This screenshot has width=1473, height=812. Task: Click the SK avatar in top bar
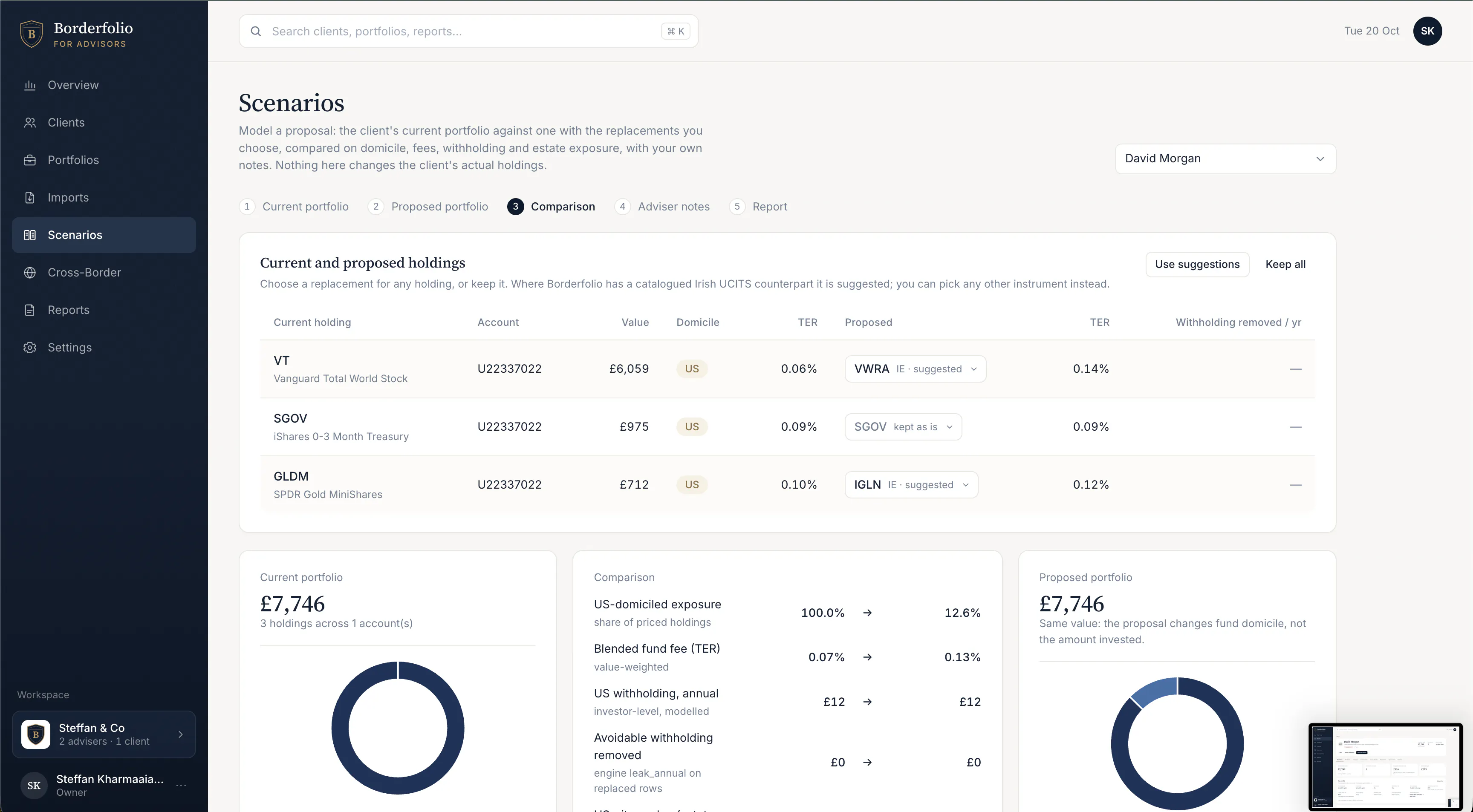click(1427, 31)
